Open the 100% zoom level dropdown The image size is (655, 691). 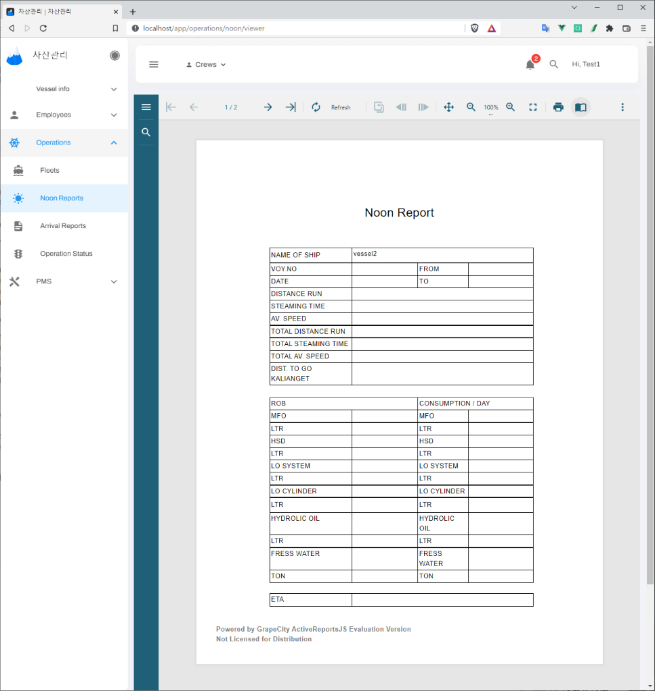coord(491,108)
